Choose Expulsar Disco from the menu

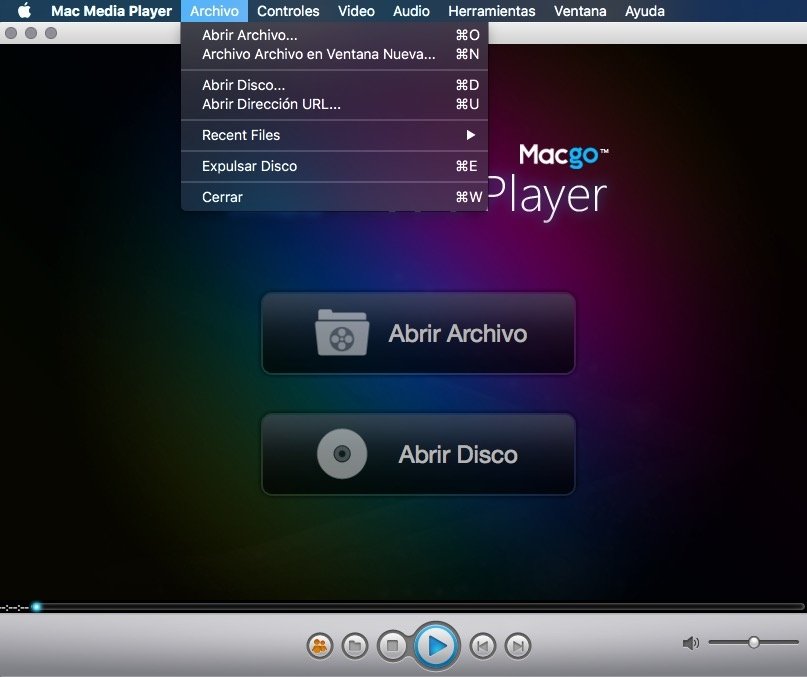335,166
